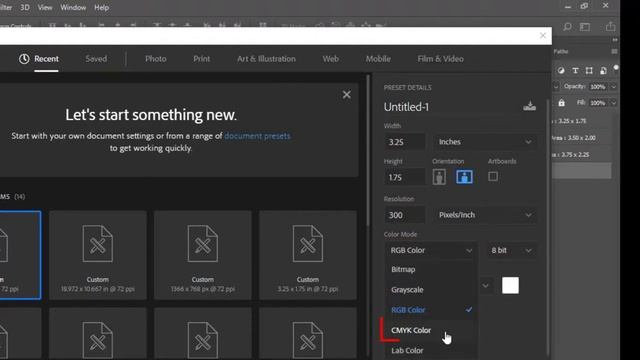Click the share image icon
The height and width of the screenshot is (360, 640).
(x=610, y=27)
